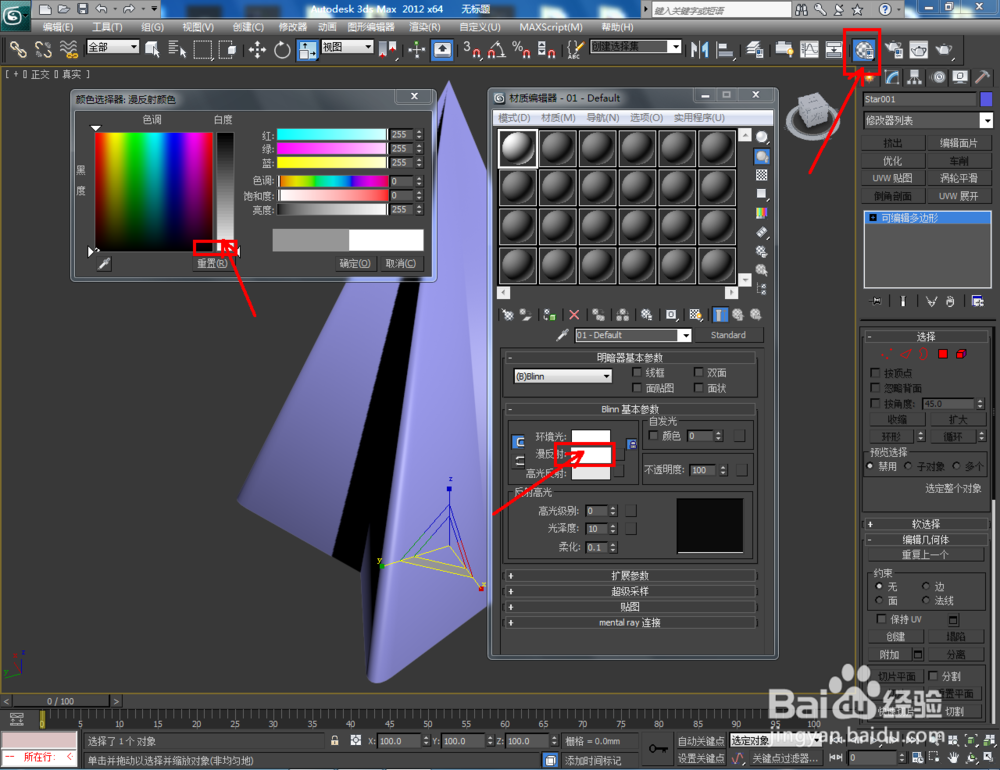Open the 全部 selection filter dropdown

pos(113,47)
